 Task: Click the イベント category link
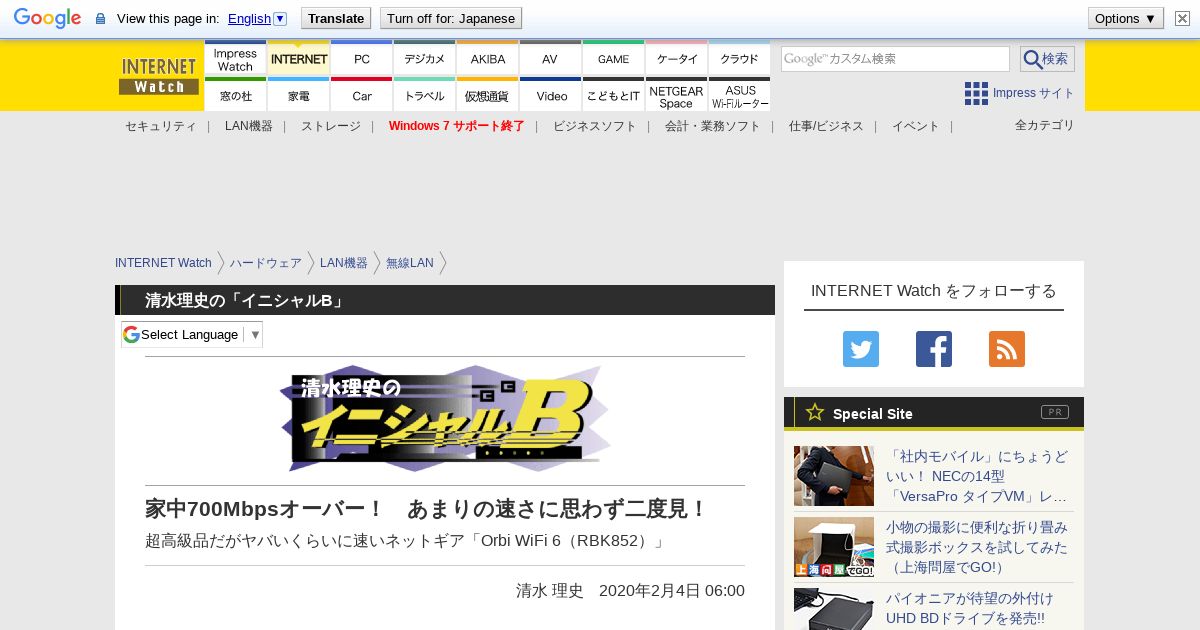click(x=916, y=126)
